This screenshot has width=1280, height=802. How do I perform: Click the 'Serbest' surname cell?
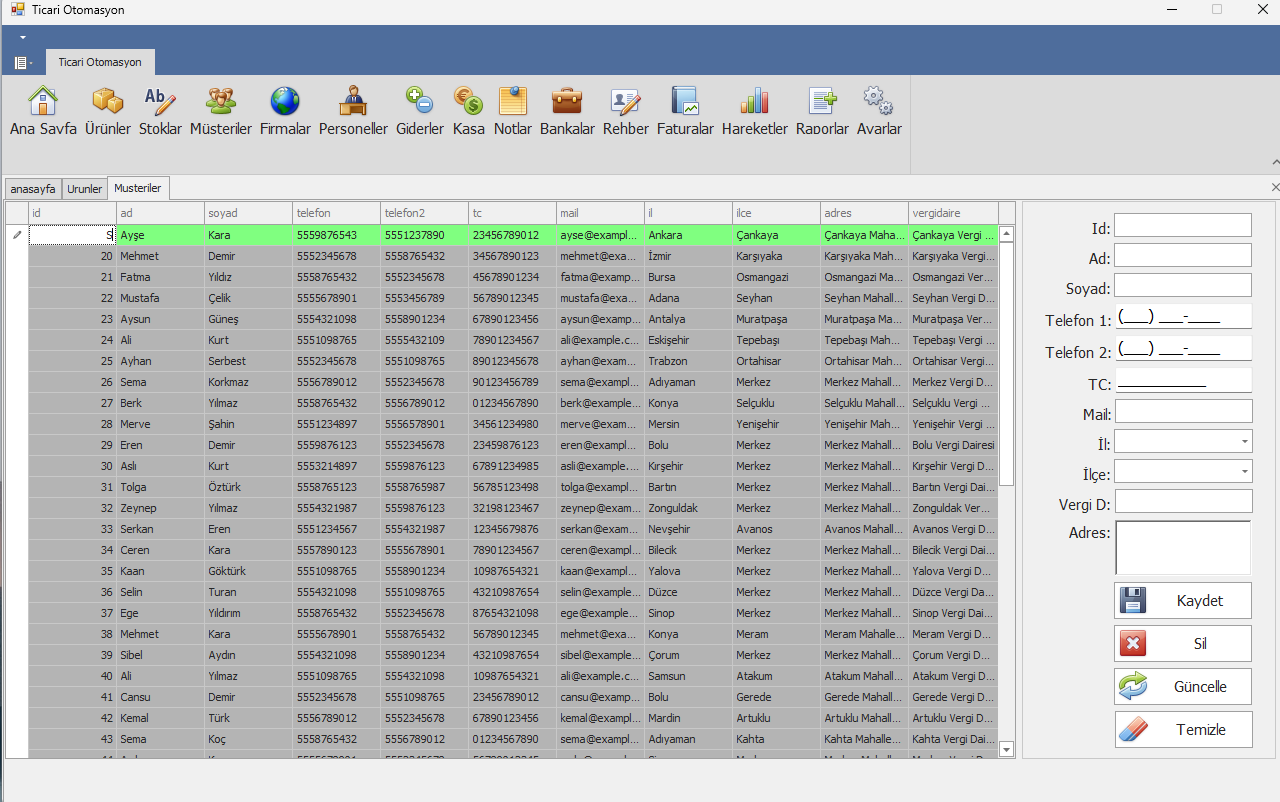[x=248, y=361]
